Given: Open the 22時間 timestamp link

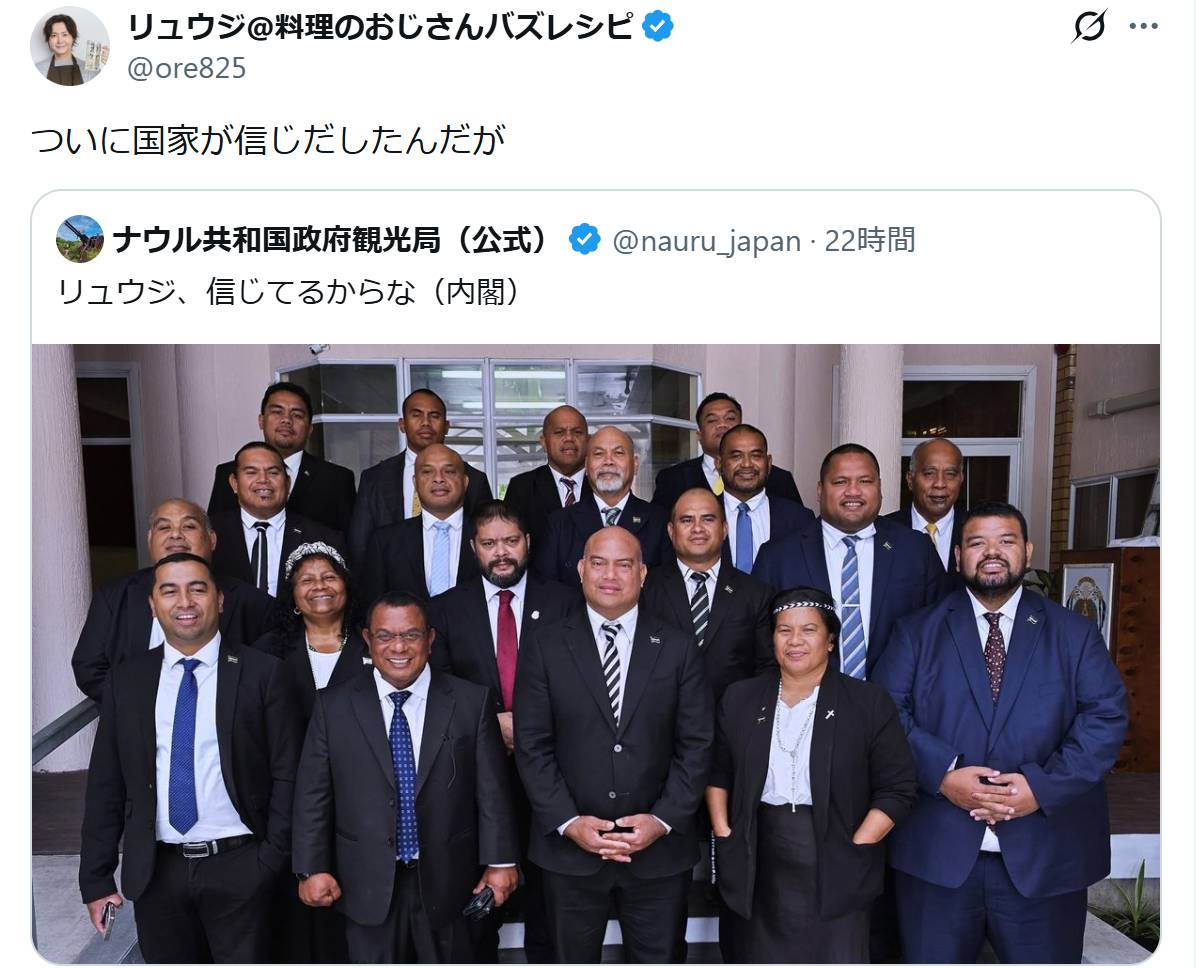Looking at the screenshot, I should coord(870,240).
